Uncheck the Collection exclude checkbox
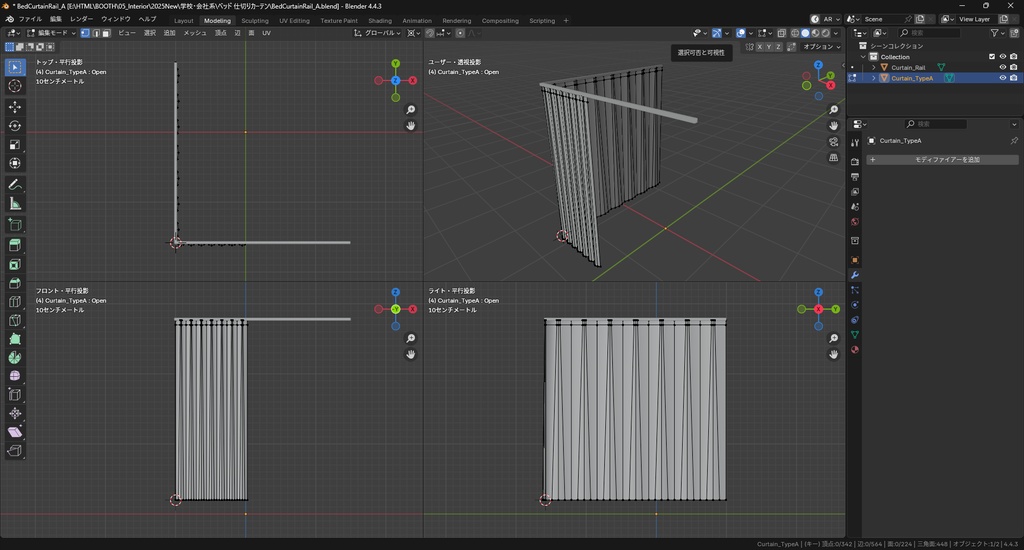 [992, 57]
